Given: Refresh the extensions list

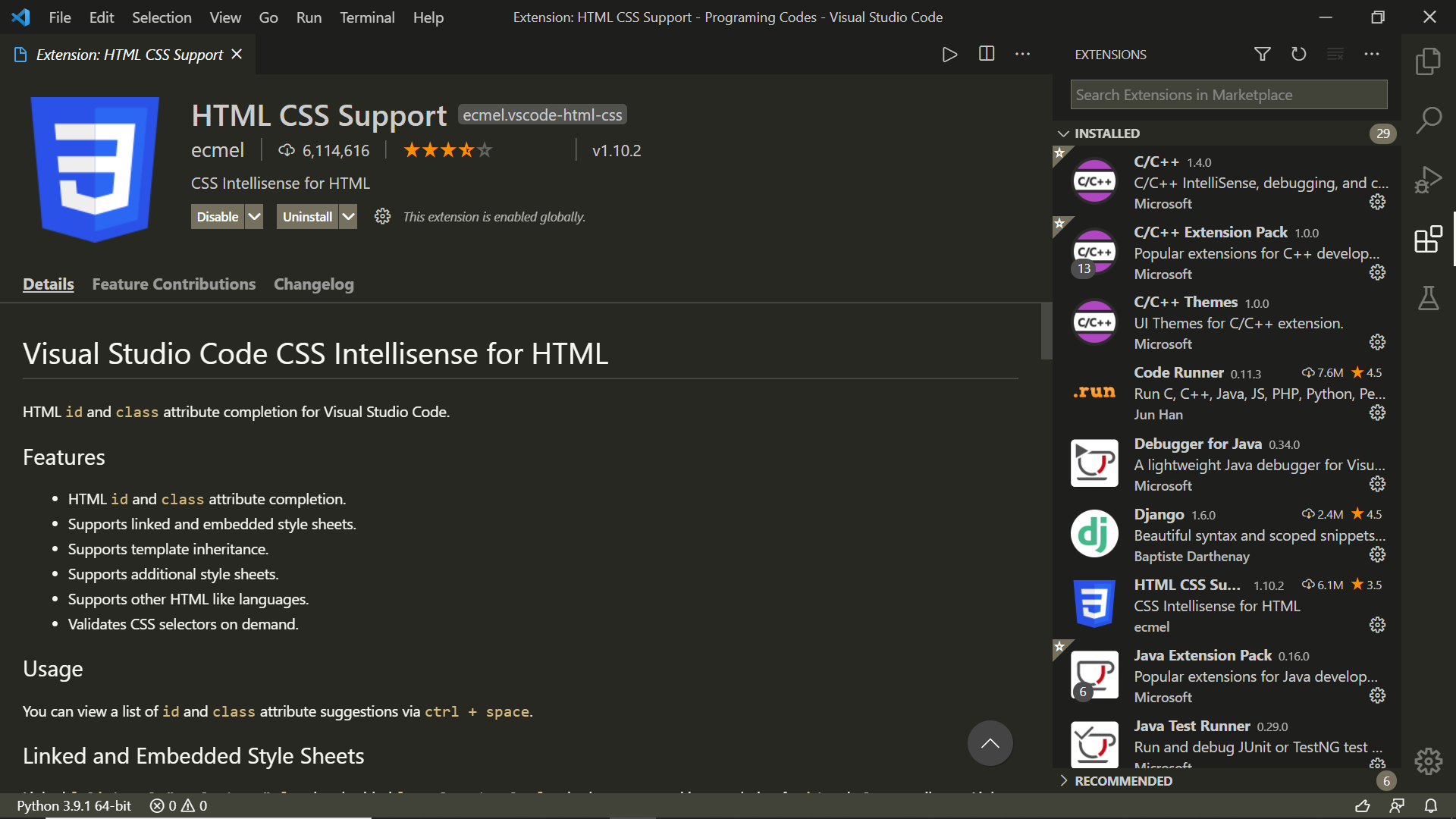Looking at the screenshot, I should (1298, 54).
